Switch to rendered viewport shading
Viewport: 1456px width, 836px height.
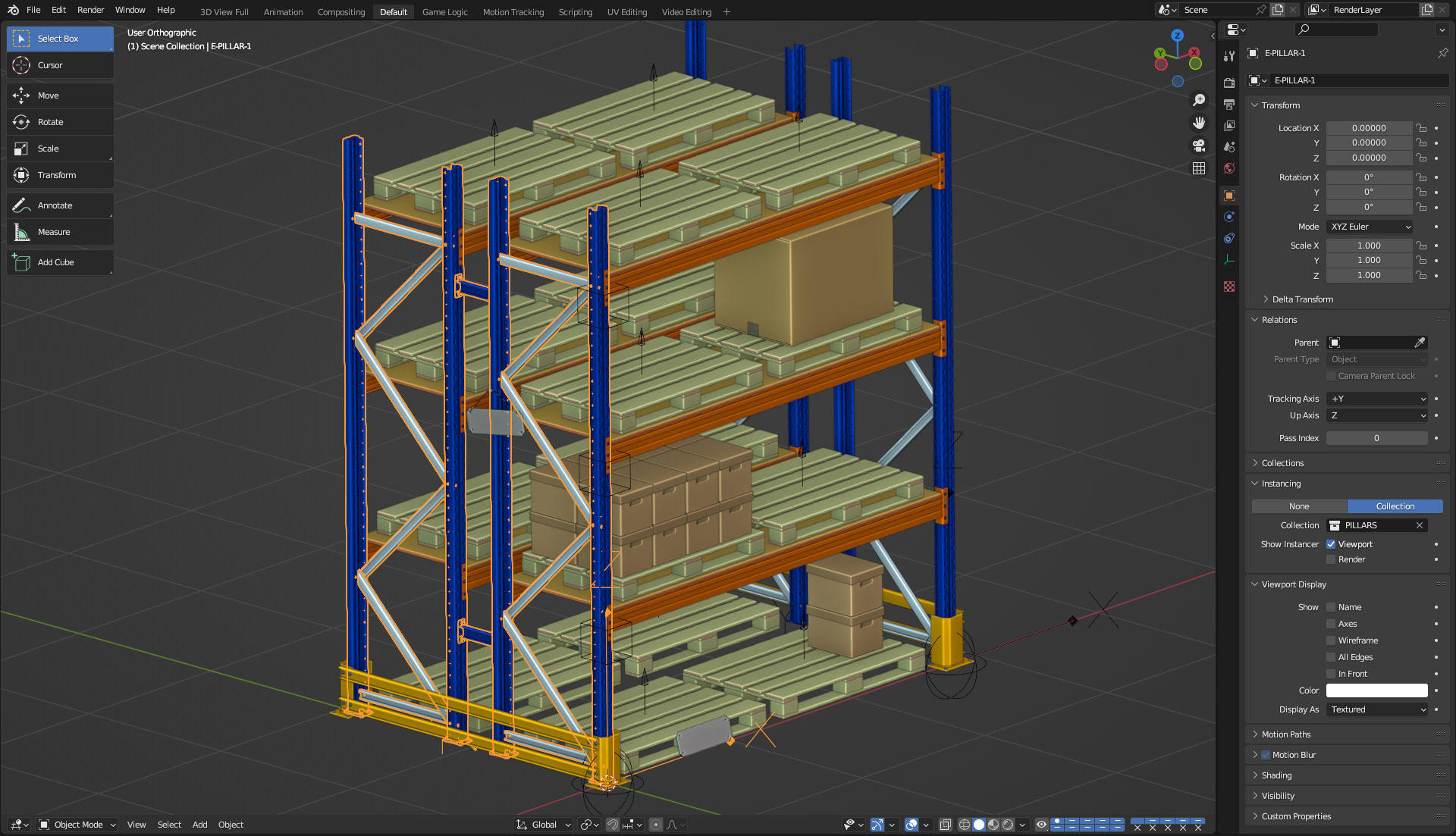1008,825
